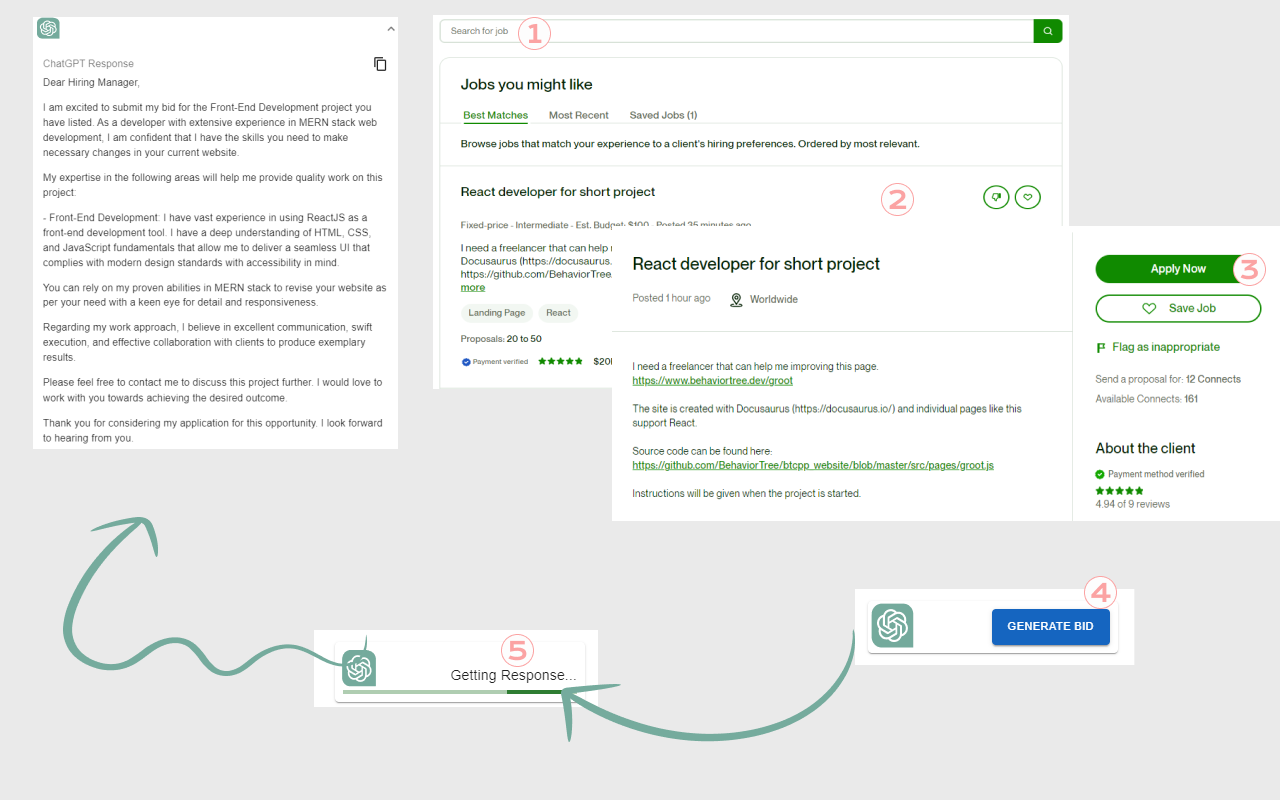The width and height of the screenshot is (1280, 800).
Task: Expand job description with more link
Action: click(473, 287)
